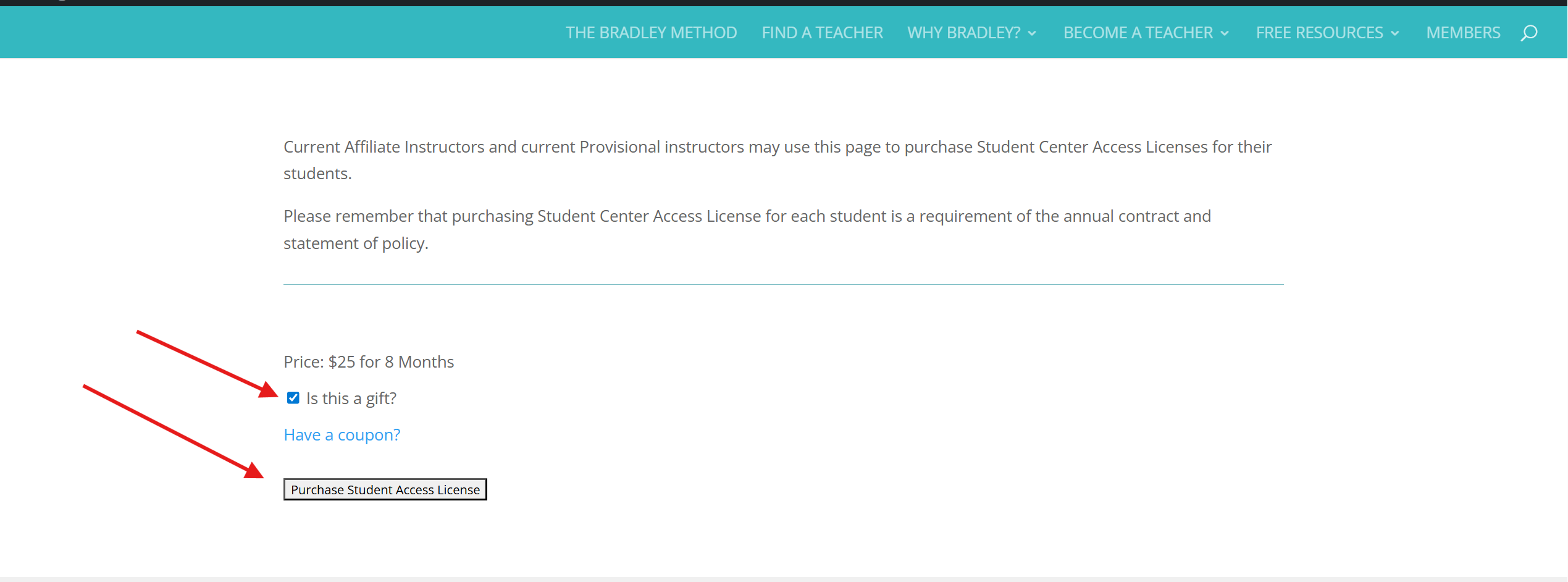Select the price text '$25 for 8 Months'
The image size is (1568, 582).
point(391,361)
